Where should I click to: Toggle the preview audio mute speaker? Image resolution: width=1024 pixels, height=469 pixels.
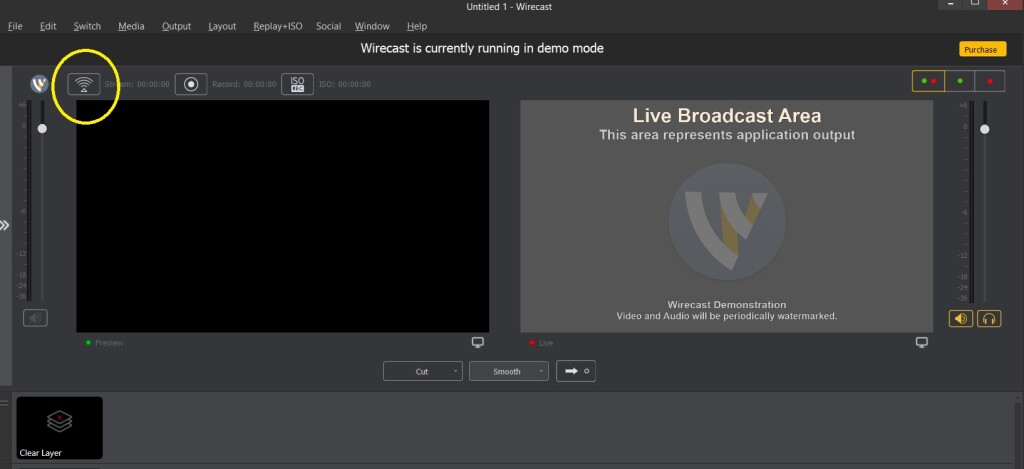[x=35, y=319]
